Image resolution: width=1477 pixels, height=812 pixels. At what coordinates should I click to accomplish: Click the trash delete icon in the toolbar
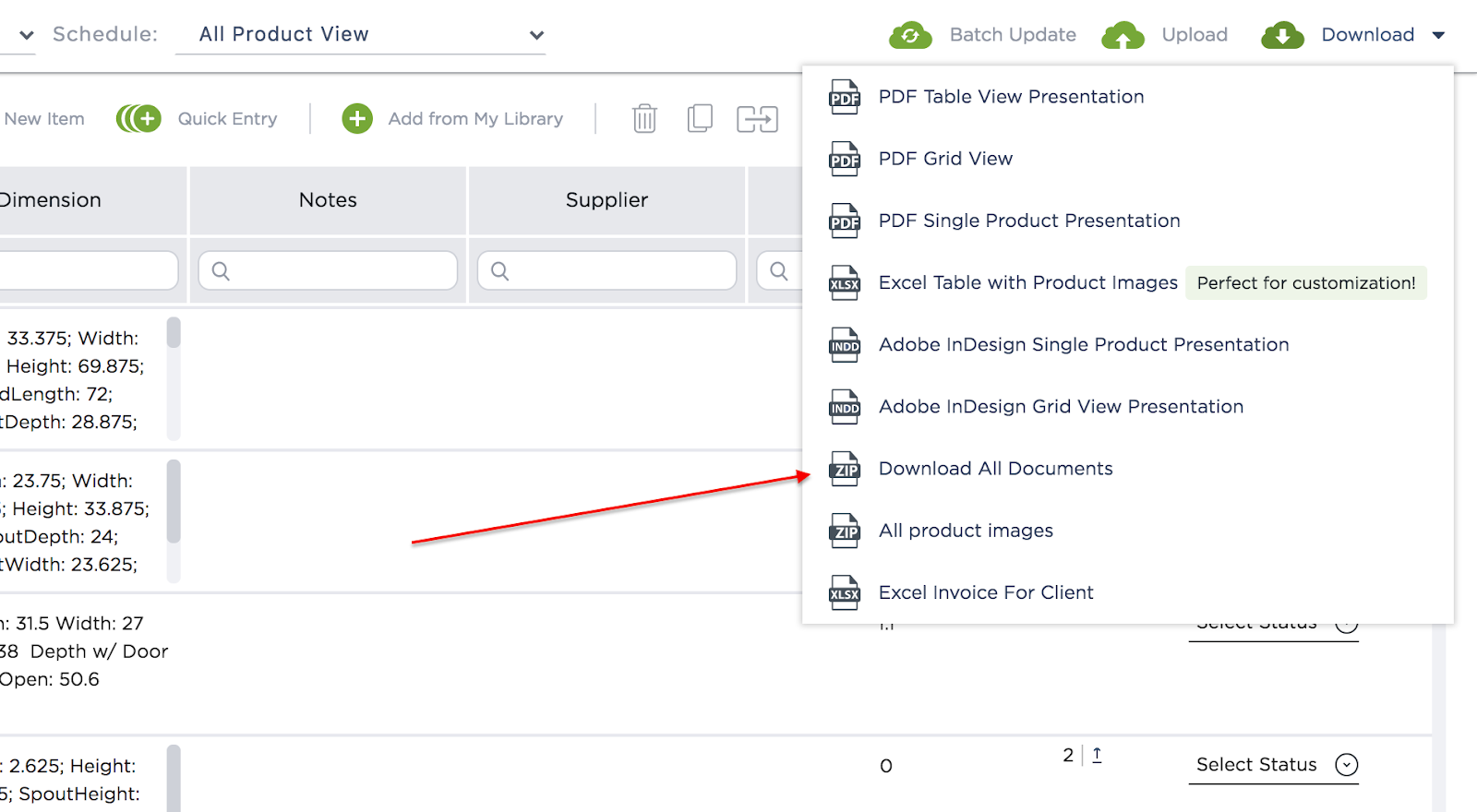(x=644, y=118)
